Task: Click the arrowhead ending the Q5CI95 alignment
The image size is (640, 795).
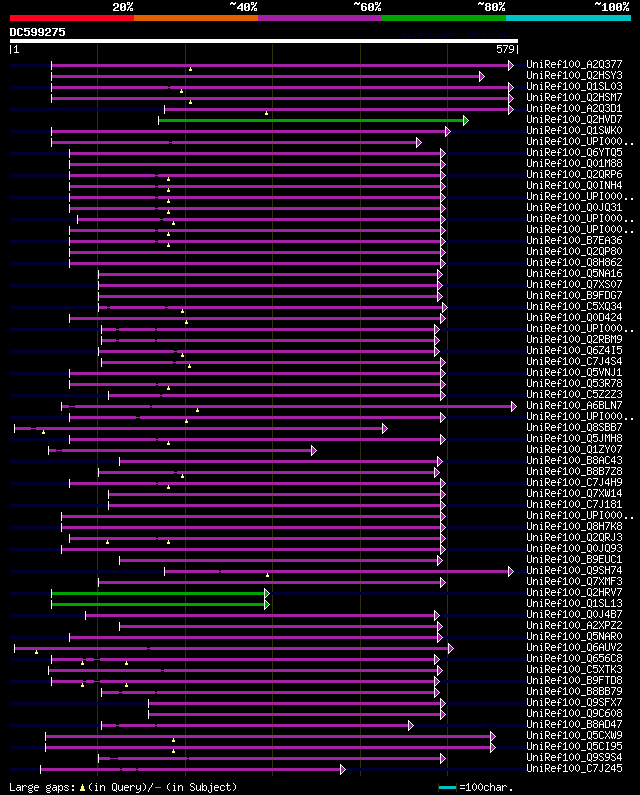Action: click(493, 748)
